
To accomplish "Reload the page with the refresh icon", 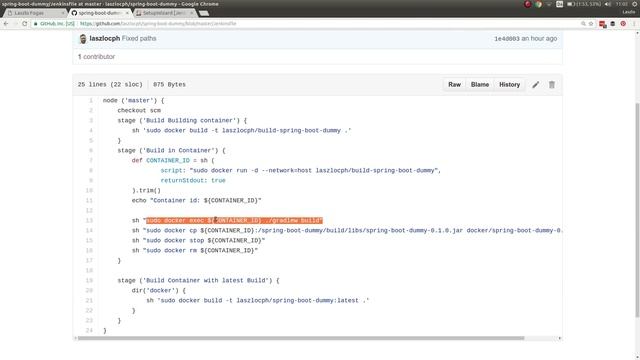I will click(24, 24).
